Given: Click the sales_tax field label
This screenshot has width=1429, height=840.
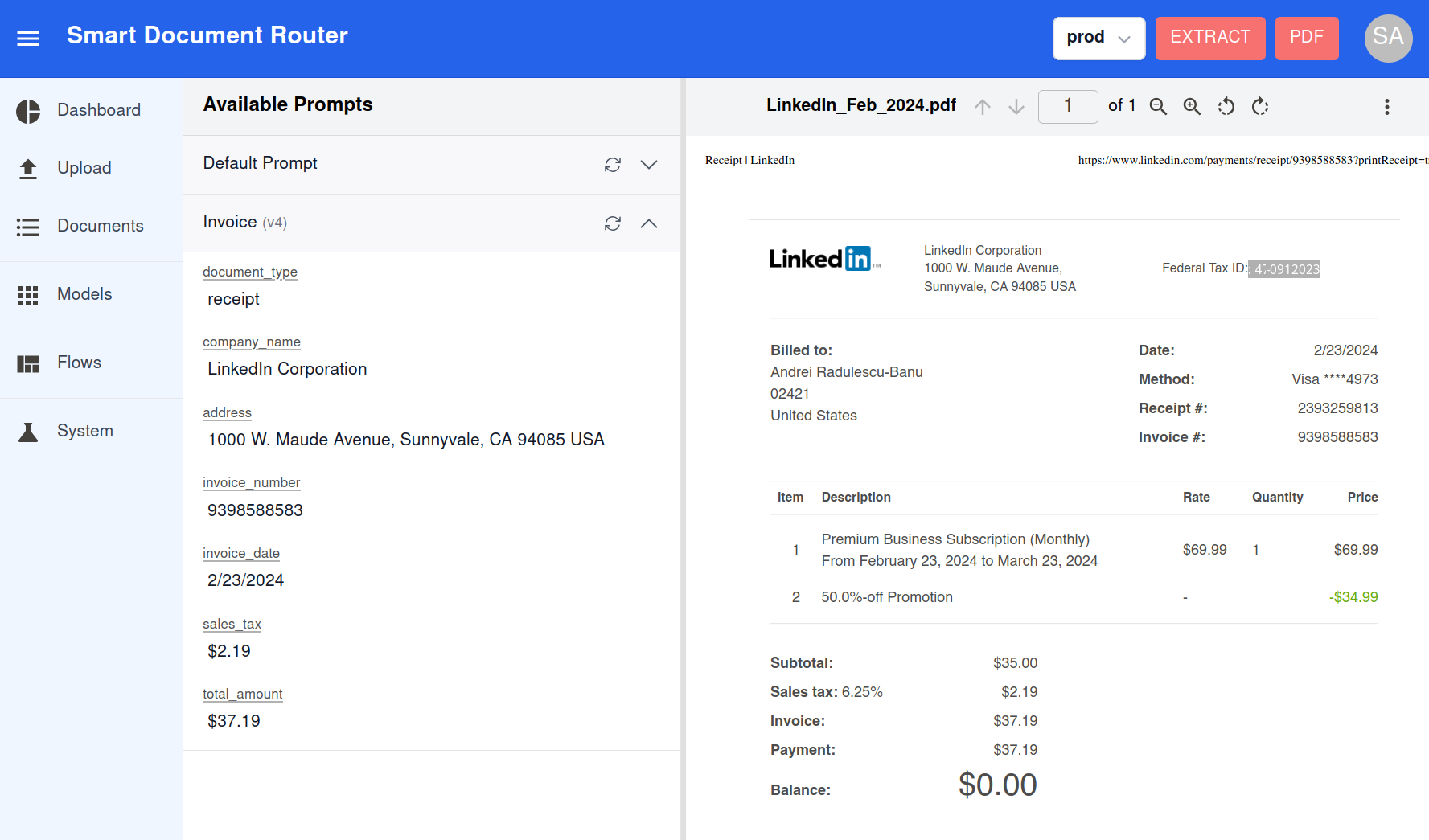Looking at the screenshot, I should point(232,624).
